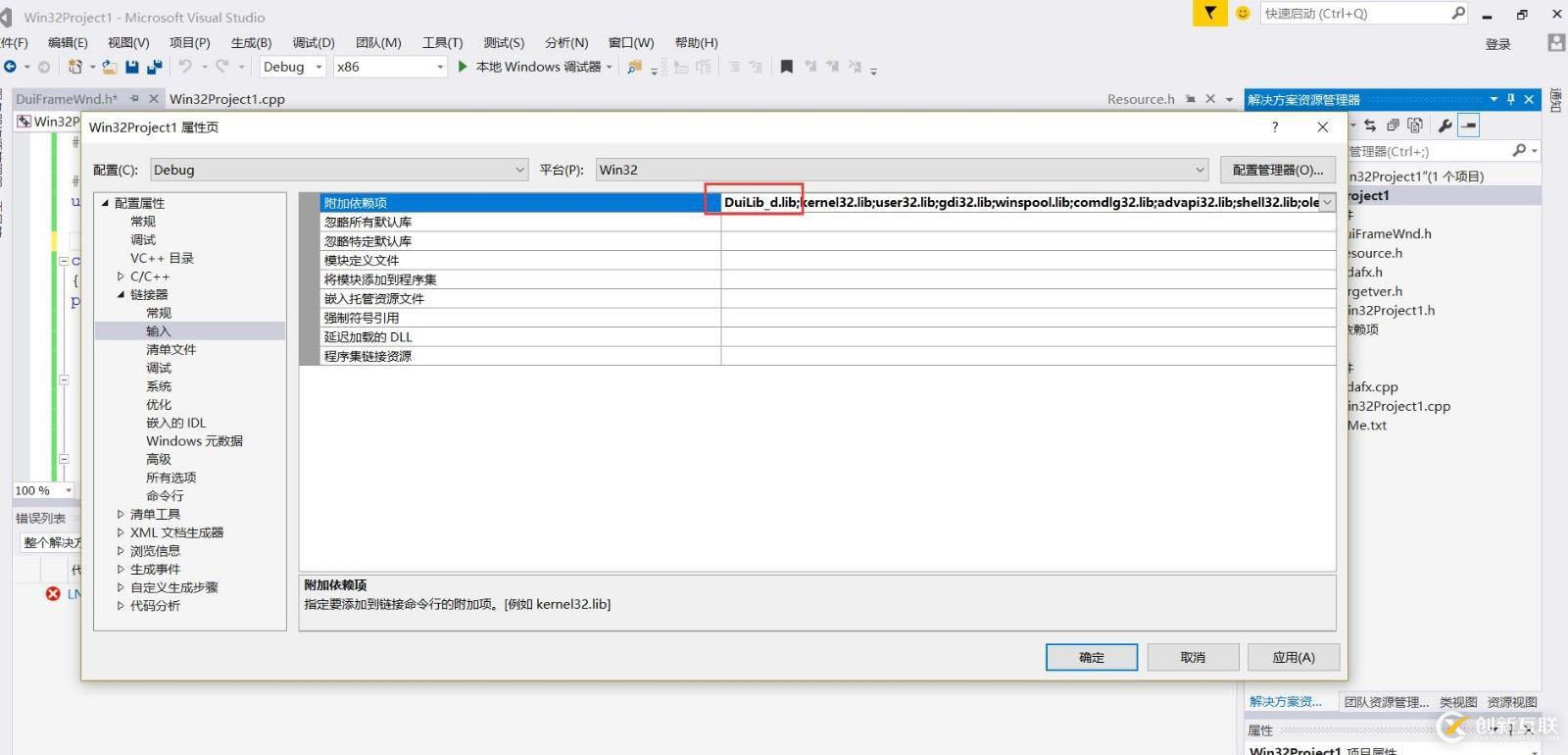Switch to 团队资源管理 bottom tab
The image size is (1568, 755).
(x=1386, y=702)
